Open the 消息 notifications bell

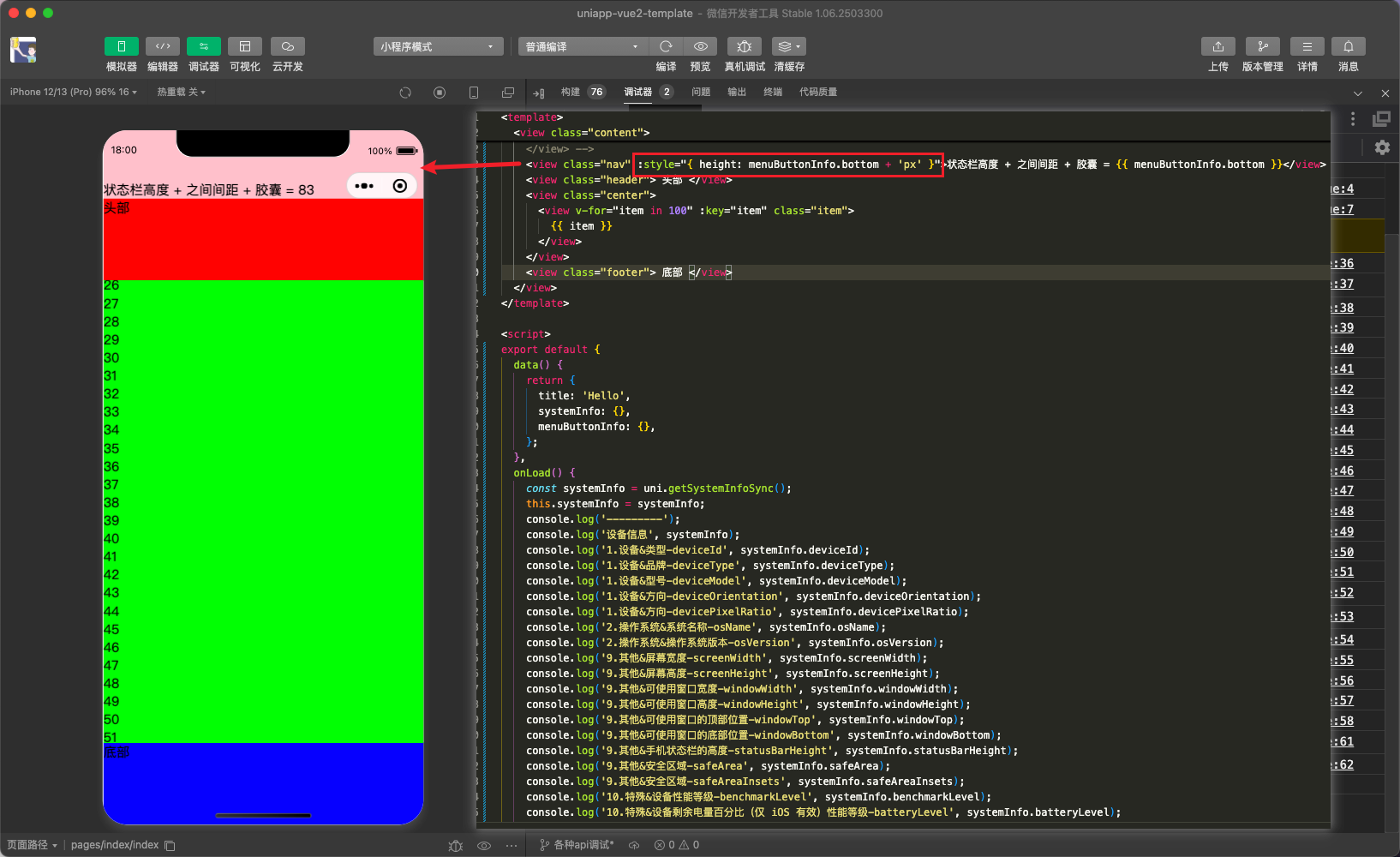click(x=1349, y=46)
